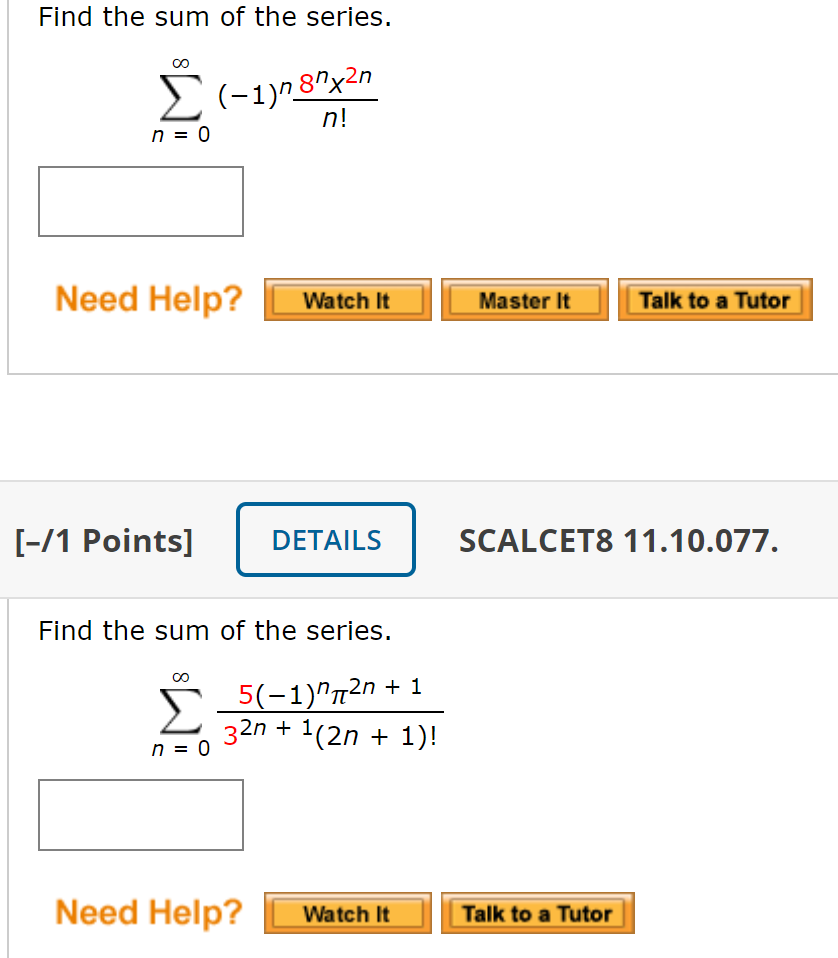838x958 pixels.
Task: Click Watch It for the first series problem
Action: pos(347,298)
